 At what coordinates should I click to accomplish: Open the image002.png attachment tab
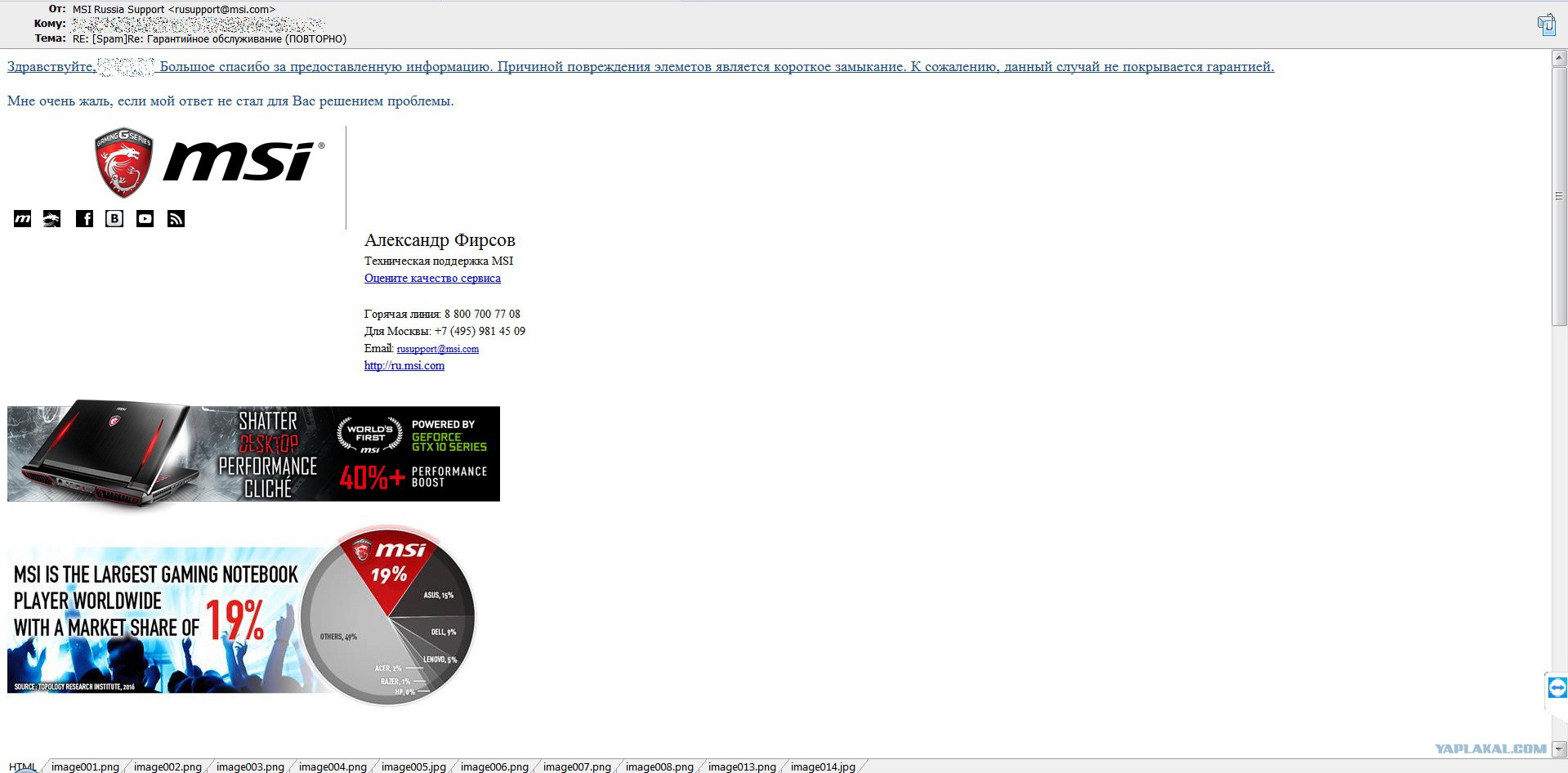(168, 766)
